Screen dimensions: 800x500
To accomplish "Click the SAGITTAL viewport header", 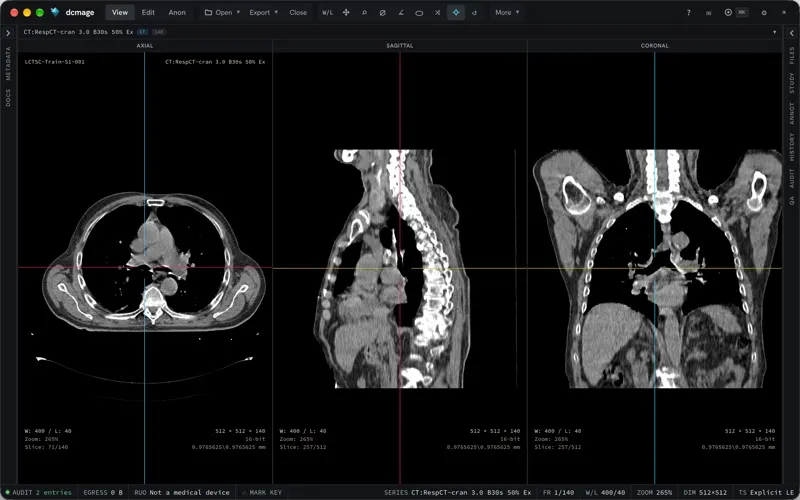I will [x=399, y=45].
